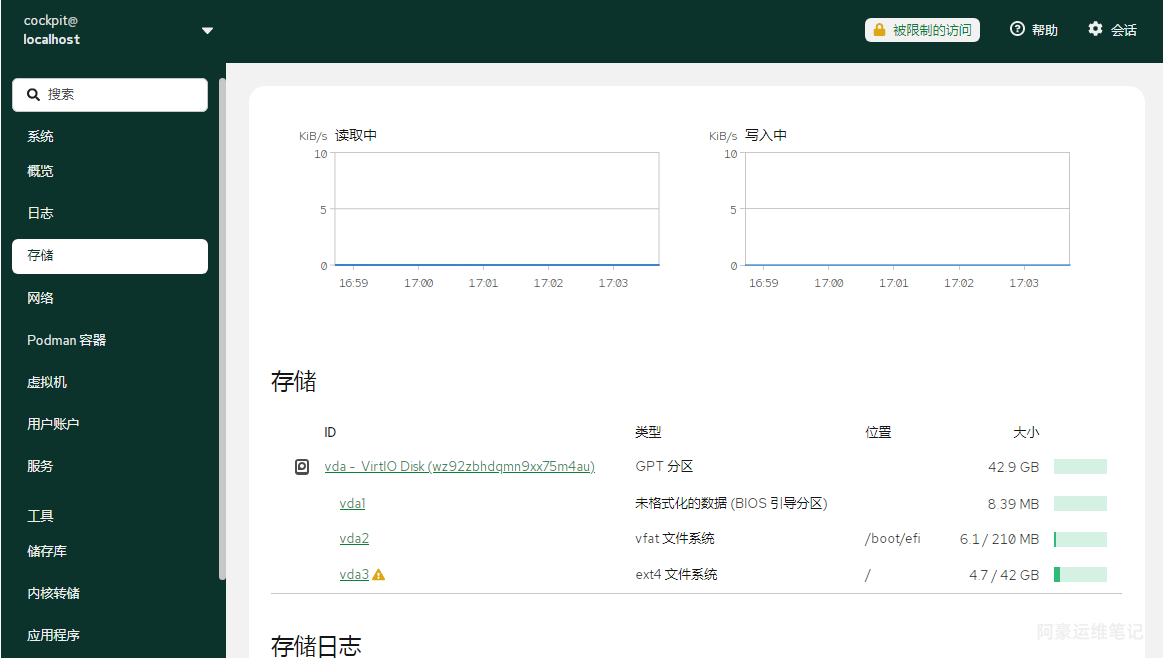Image resolution: width=1163 pixels, height=658 pixels.
Task: Click the vda3 usage bar
Action: click(1080, 575)
